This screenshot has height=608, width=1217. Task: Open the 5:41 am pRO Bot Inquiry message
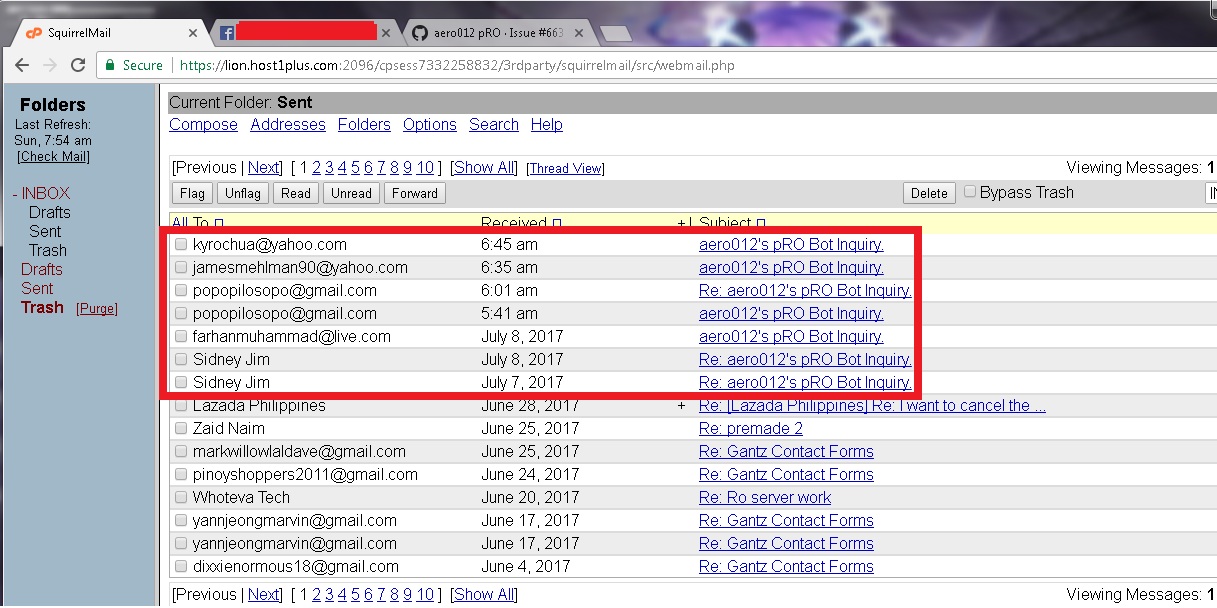[x=791, y=313]
